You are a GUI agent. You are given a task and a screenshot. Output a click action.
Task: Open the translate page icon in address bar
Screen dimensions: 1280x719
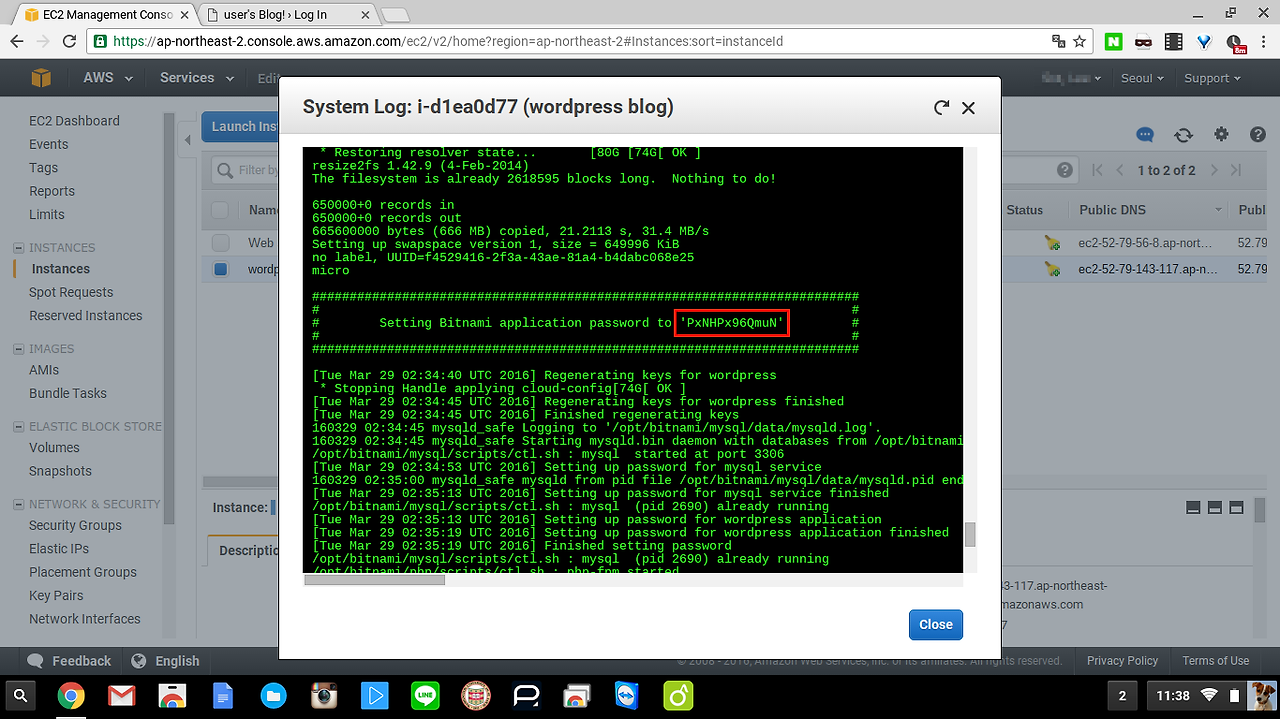1058,42
